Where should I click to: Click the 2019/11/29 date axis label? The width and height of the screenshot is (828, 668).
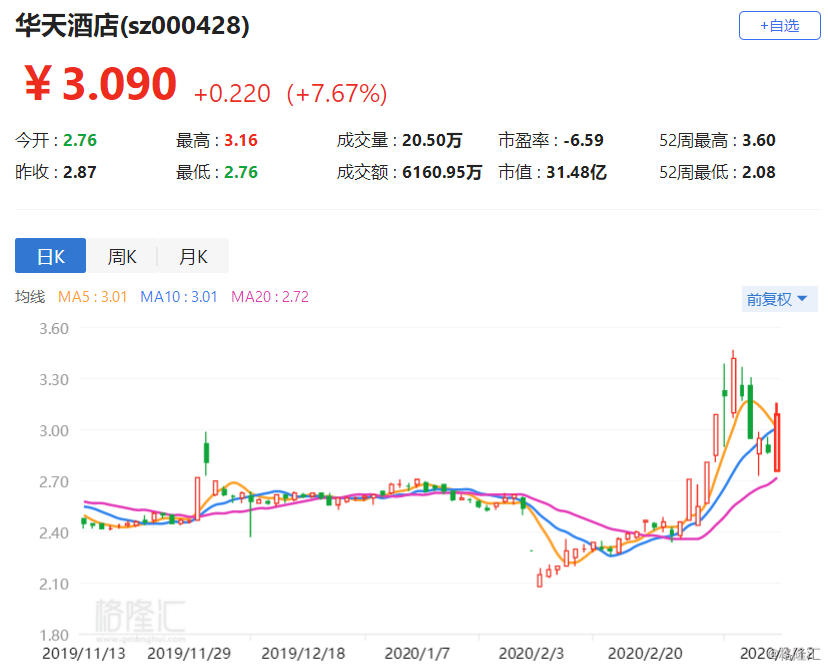189,654
